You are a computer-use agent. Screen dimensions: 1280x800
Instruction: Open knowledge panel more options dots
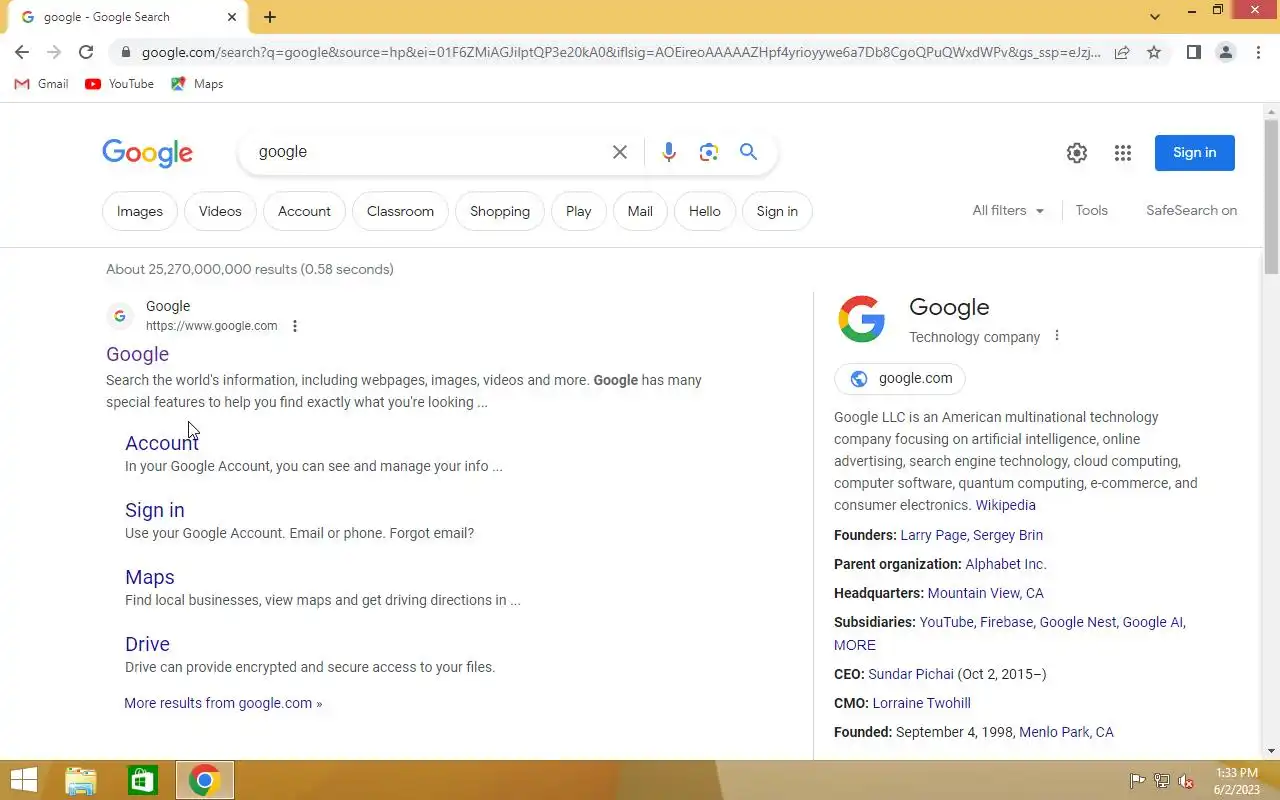pyautogui.click(x=1057, y=336)
